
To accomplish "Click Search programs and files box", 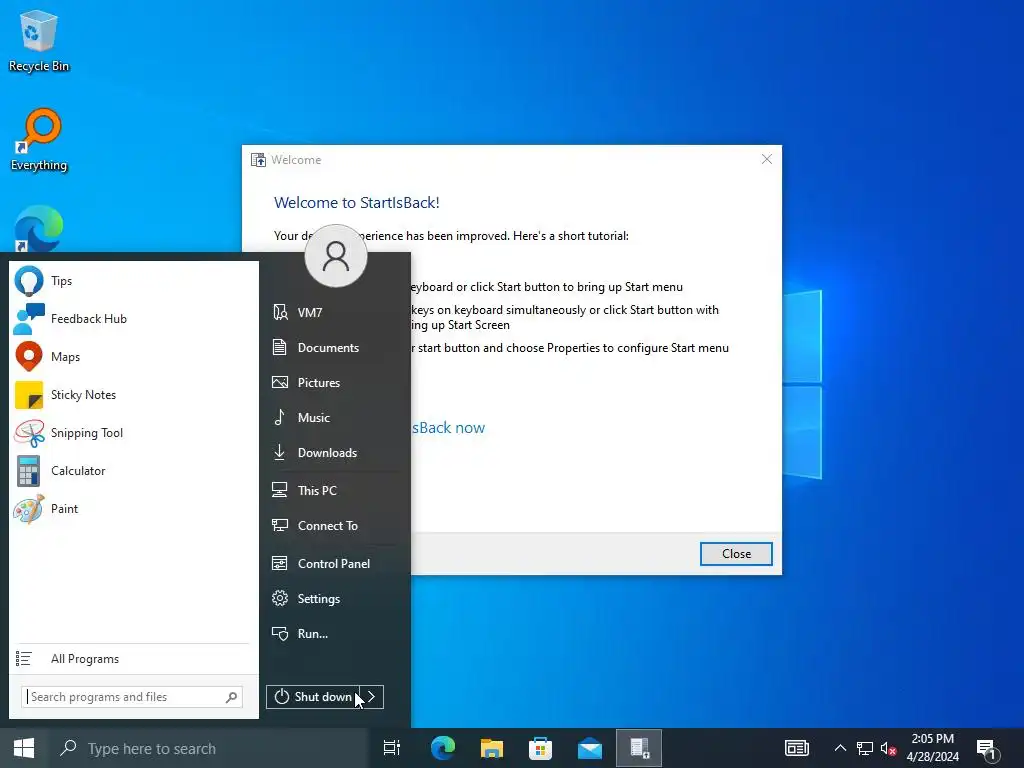I will click(132, 697).
